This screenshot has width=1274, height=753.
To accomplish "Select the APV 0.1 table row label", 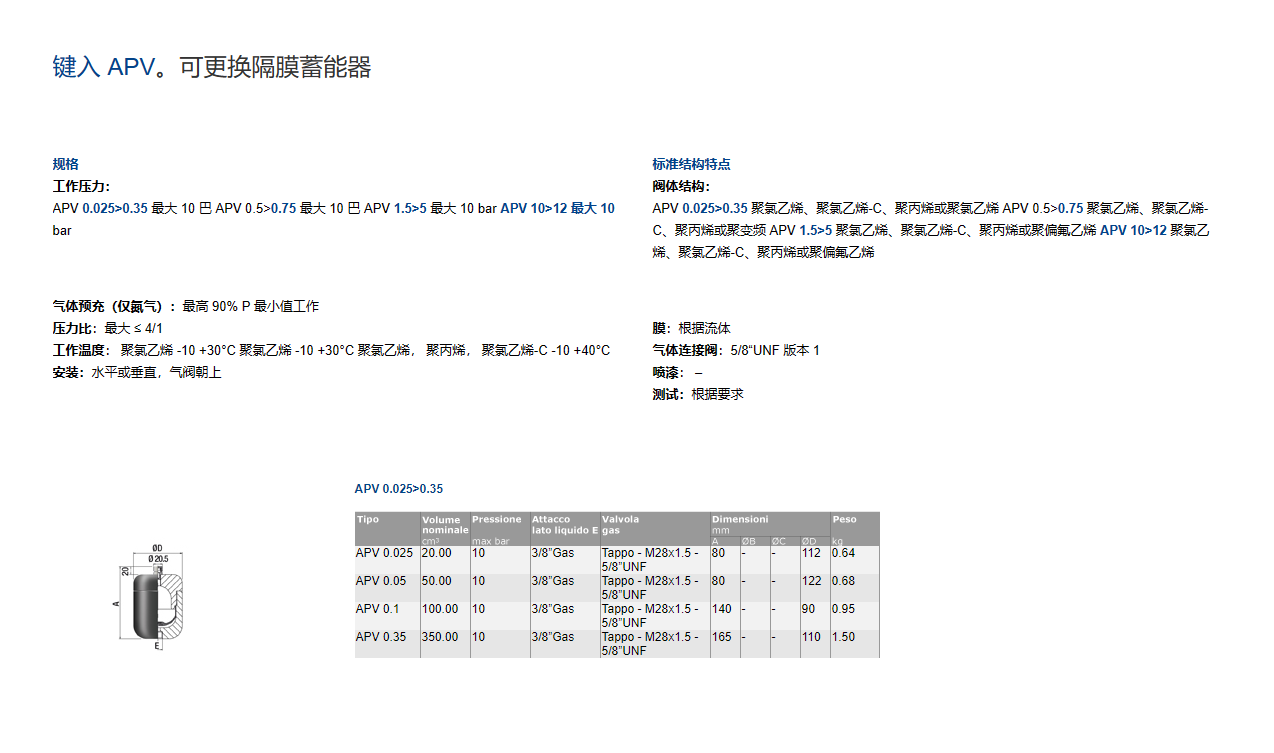I will point(378,609).
